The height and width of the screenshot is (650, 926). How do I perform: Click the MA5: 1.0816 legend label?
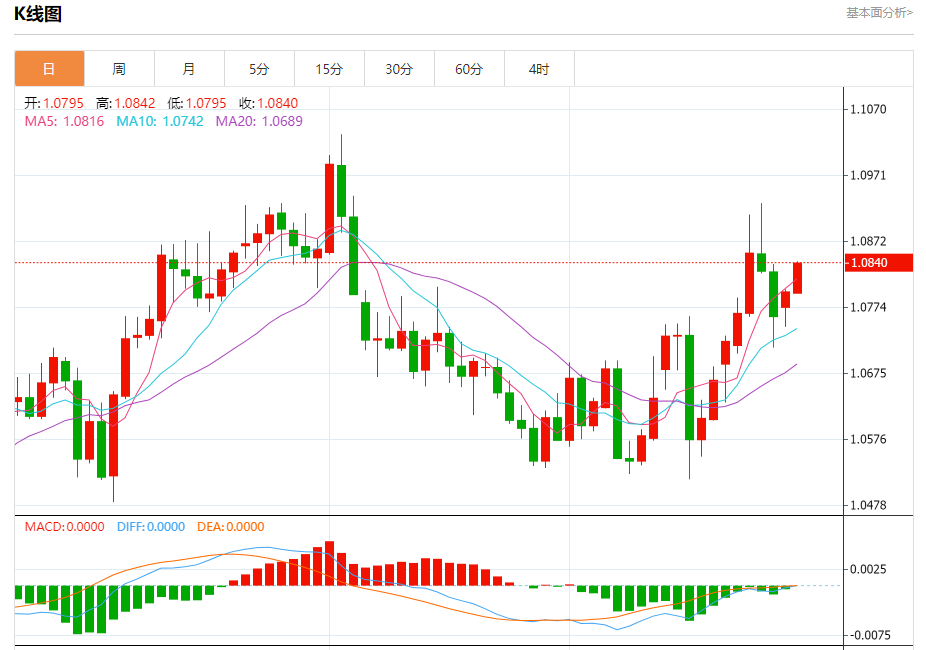(x=64, y=122)
